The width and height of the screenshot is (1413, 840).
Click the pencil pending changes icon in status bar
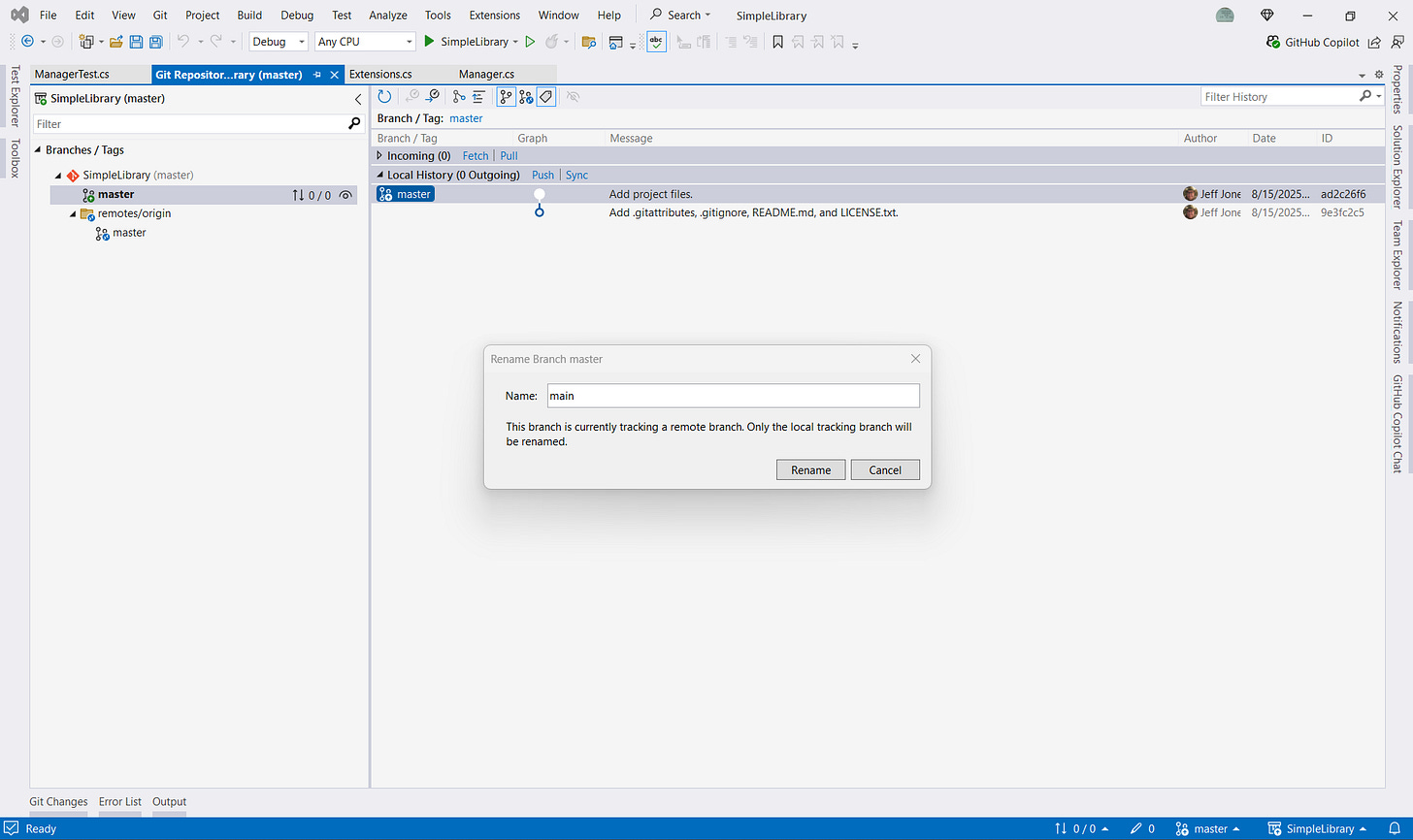1136,829
